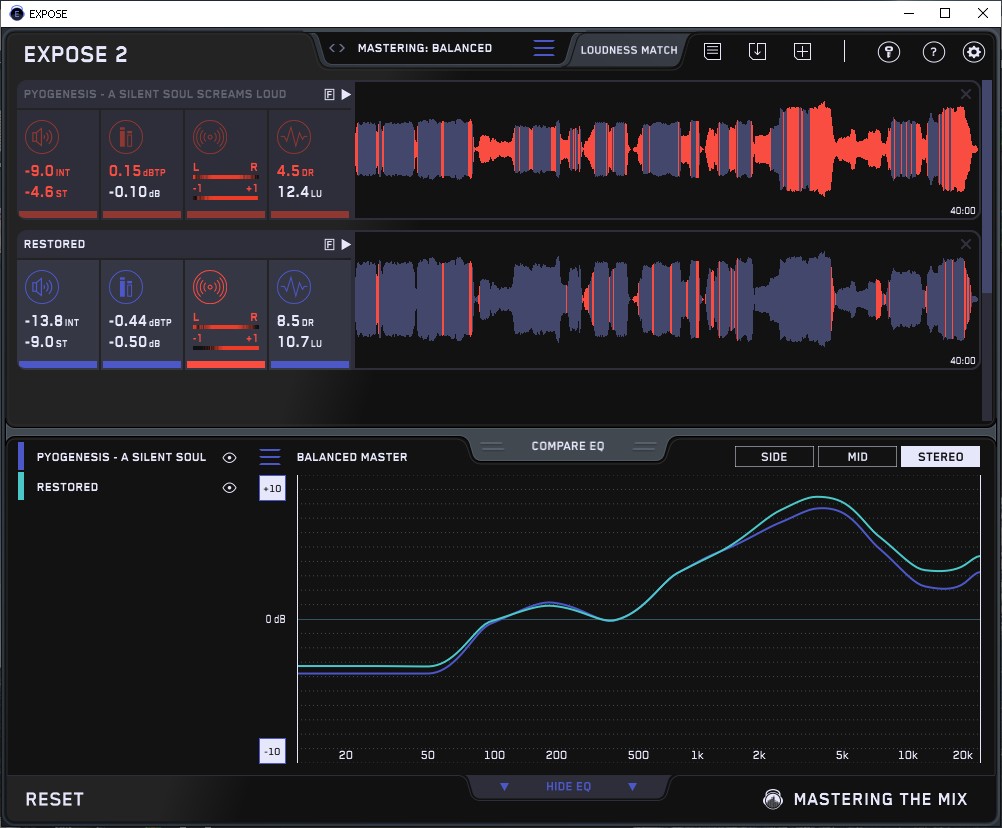Click the Expose 2 logo text
The height and width of the screenshot is (828, 1002).
coord(75,54)
